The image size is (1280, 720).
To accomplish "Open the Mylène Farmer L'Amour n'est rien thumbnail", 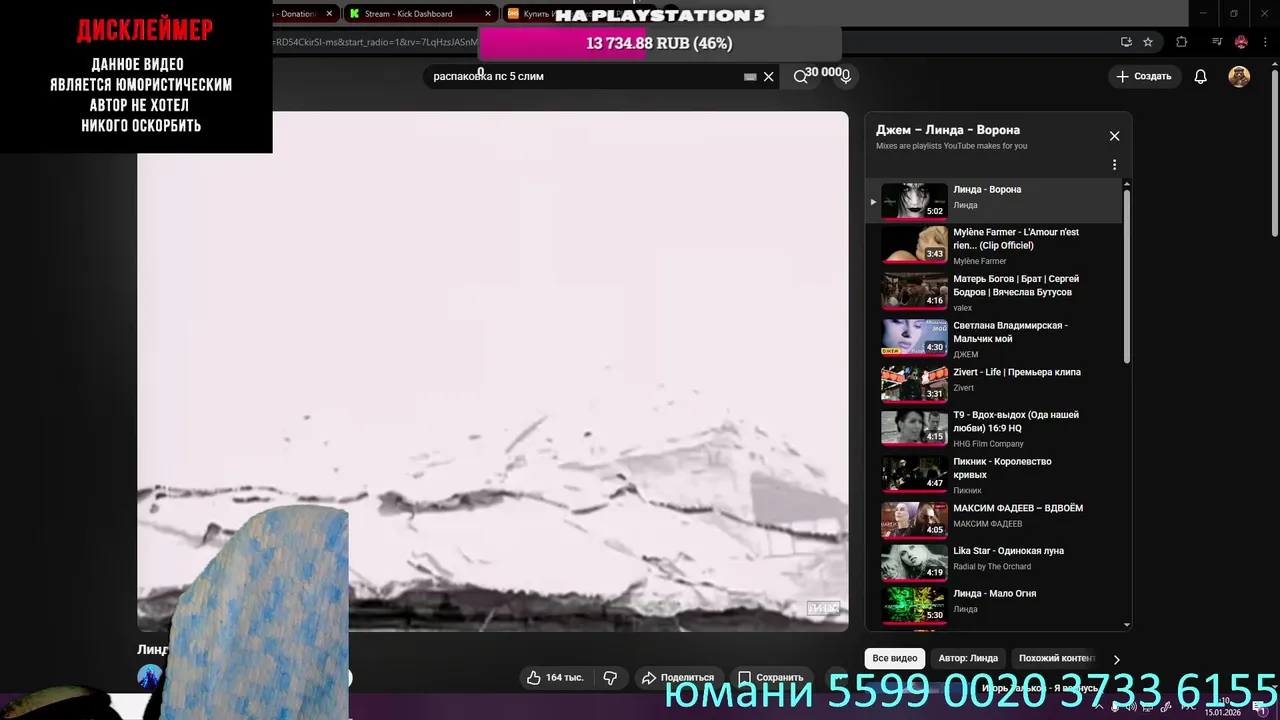I will click(914, 244).
